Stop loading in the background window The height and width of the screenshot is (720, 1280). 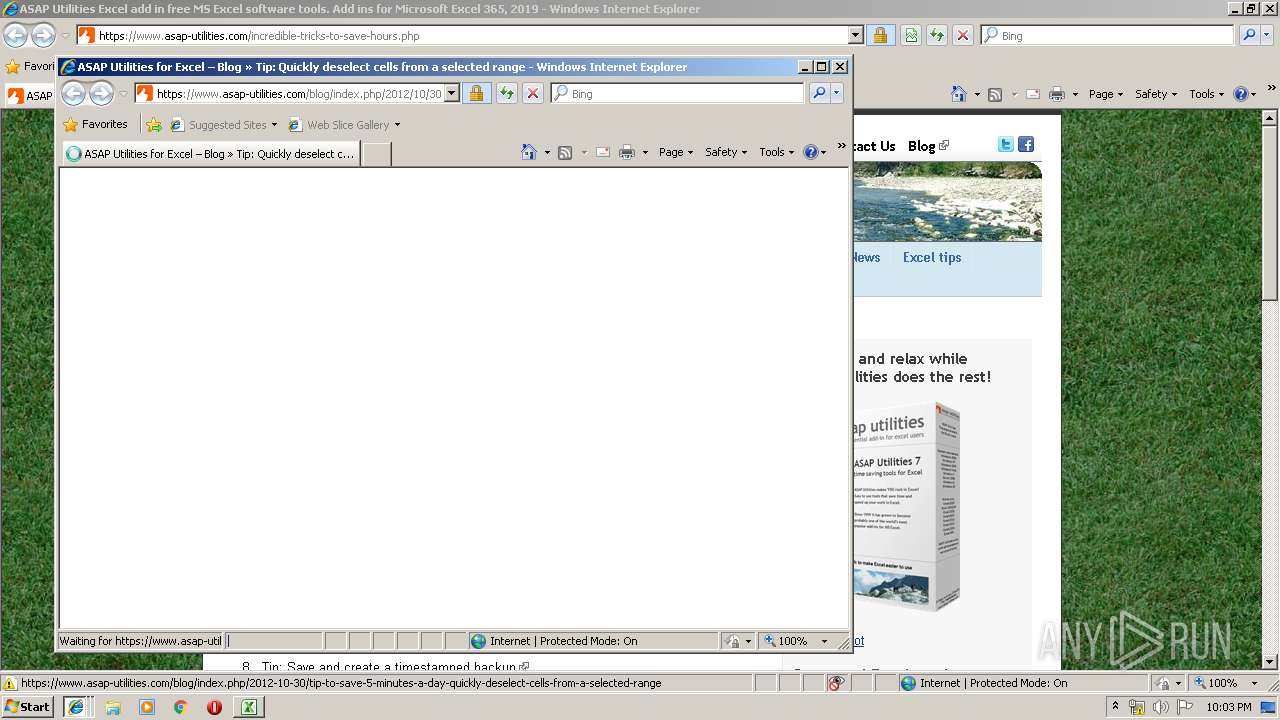pyautogui.click(x=962, y=35)
